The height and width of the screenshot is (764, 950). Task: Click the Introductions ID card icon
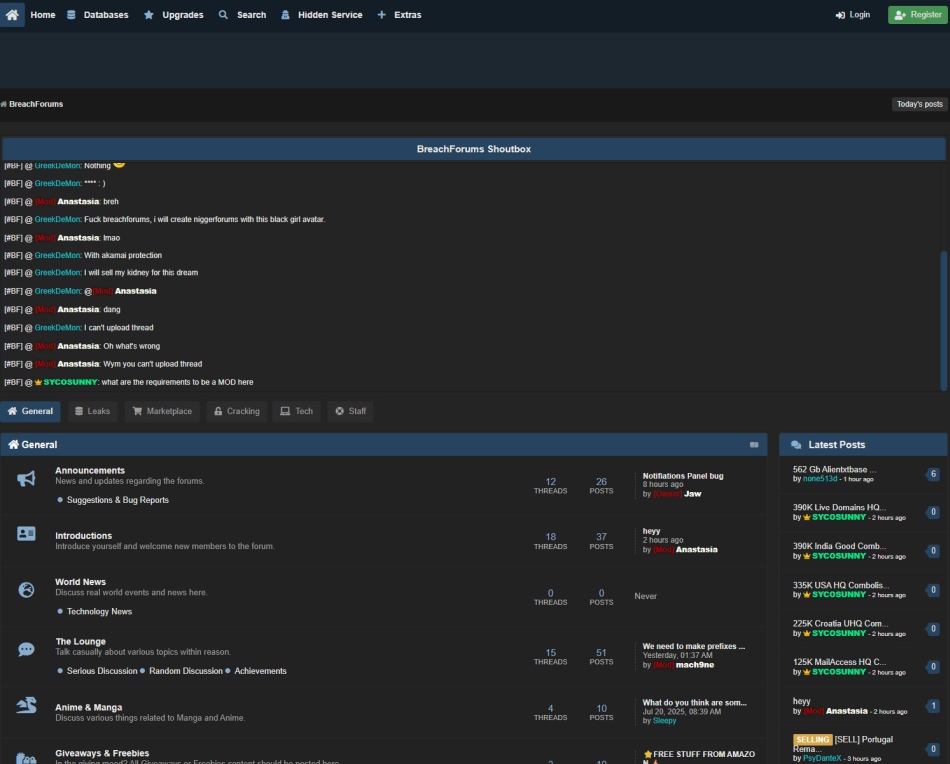(26, 534)
